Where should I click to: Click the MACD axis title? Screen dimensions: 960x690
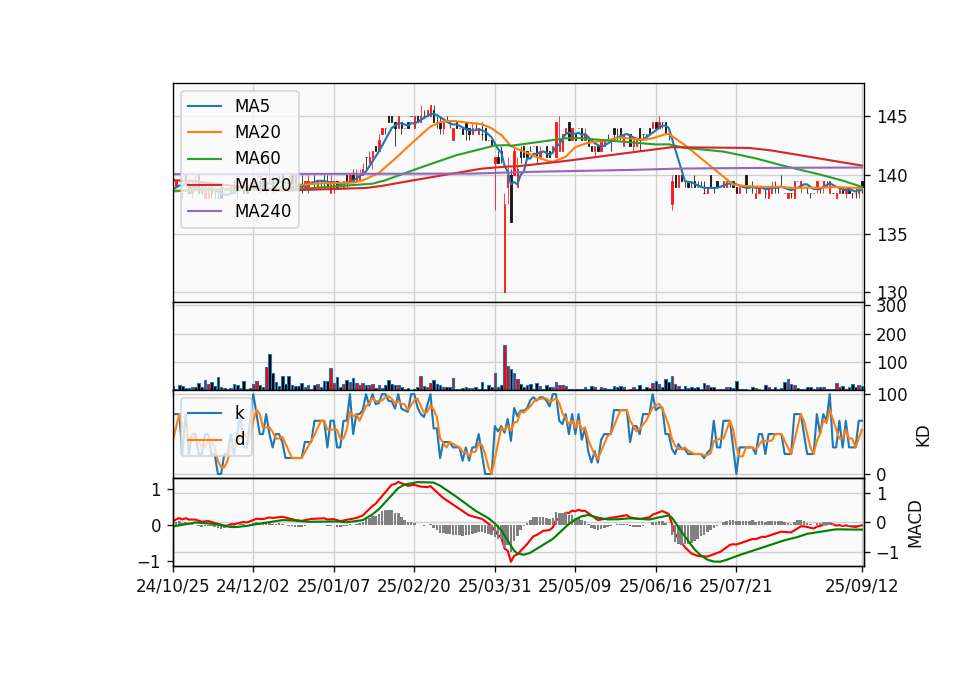point(915,524)
